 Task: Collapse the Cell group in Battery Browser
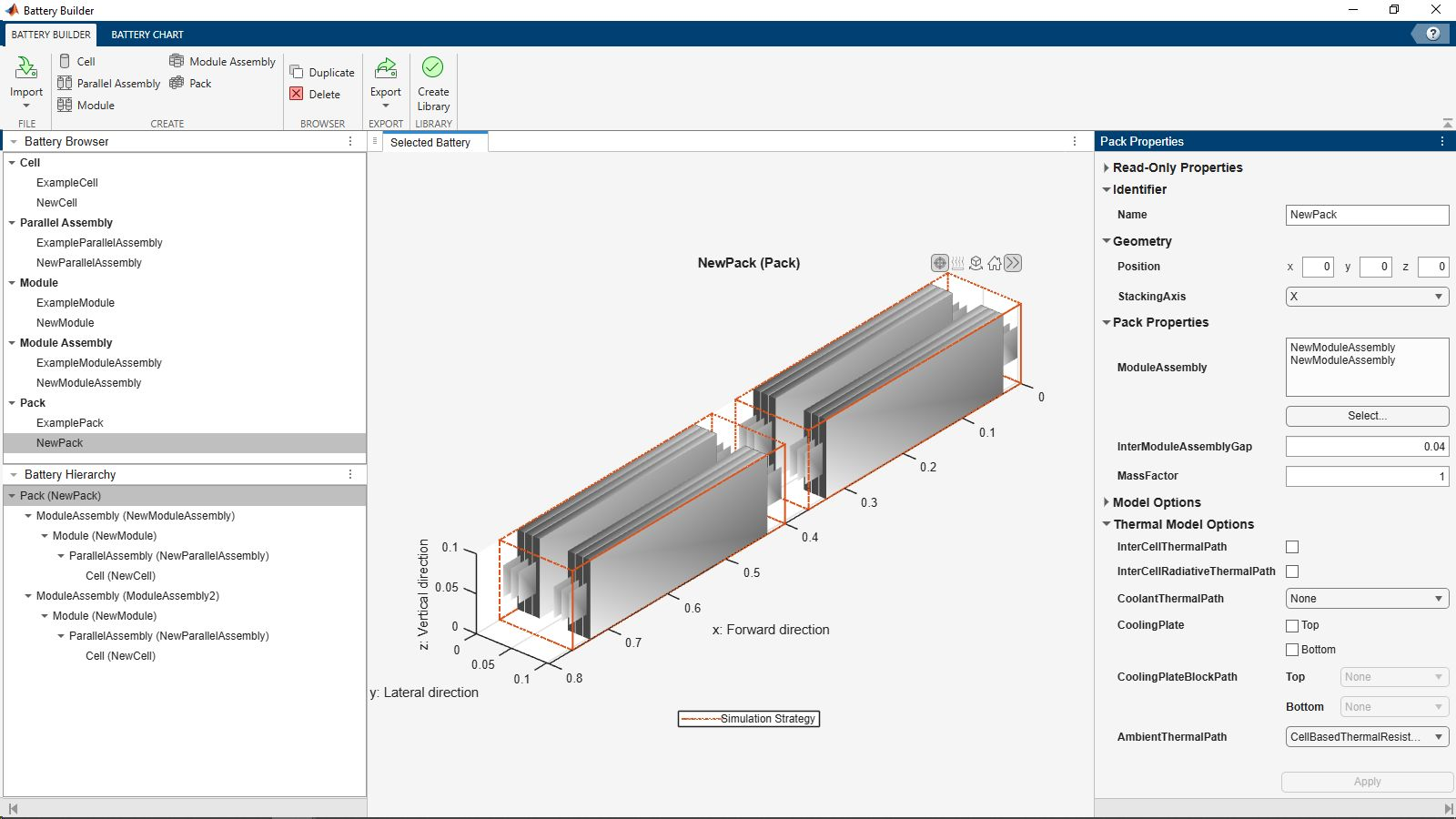tap(12, 163)
